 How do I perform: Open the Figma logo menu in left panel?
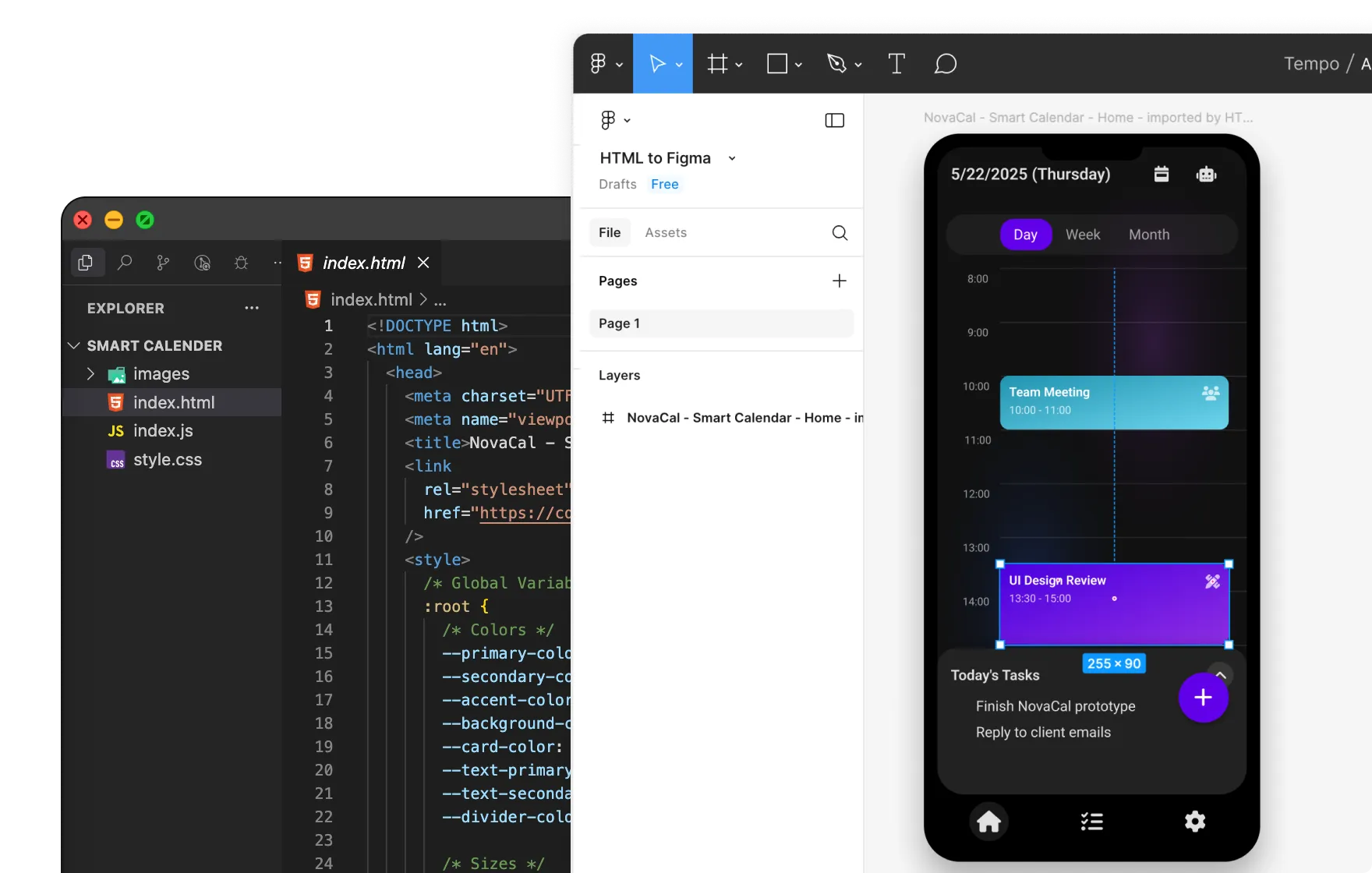click(608, 120)
